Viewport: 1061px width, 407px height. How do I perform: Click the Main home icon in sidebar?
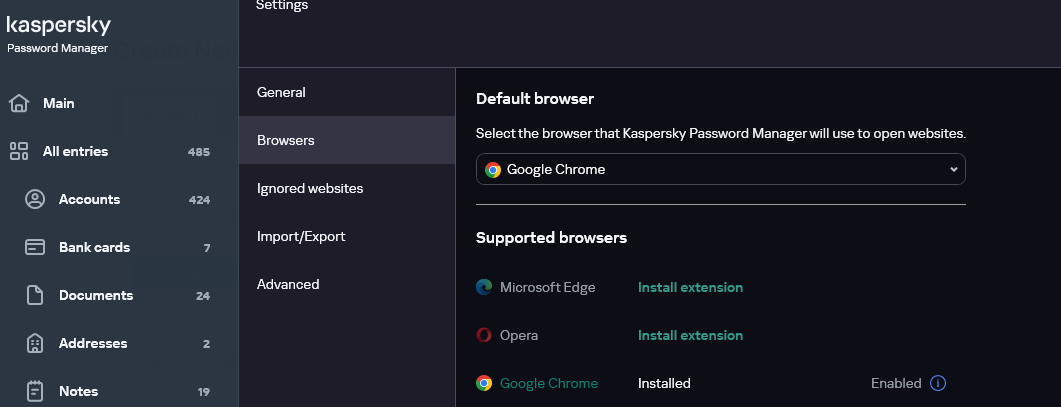[x=18, y=103]
